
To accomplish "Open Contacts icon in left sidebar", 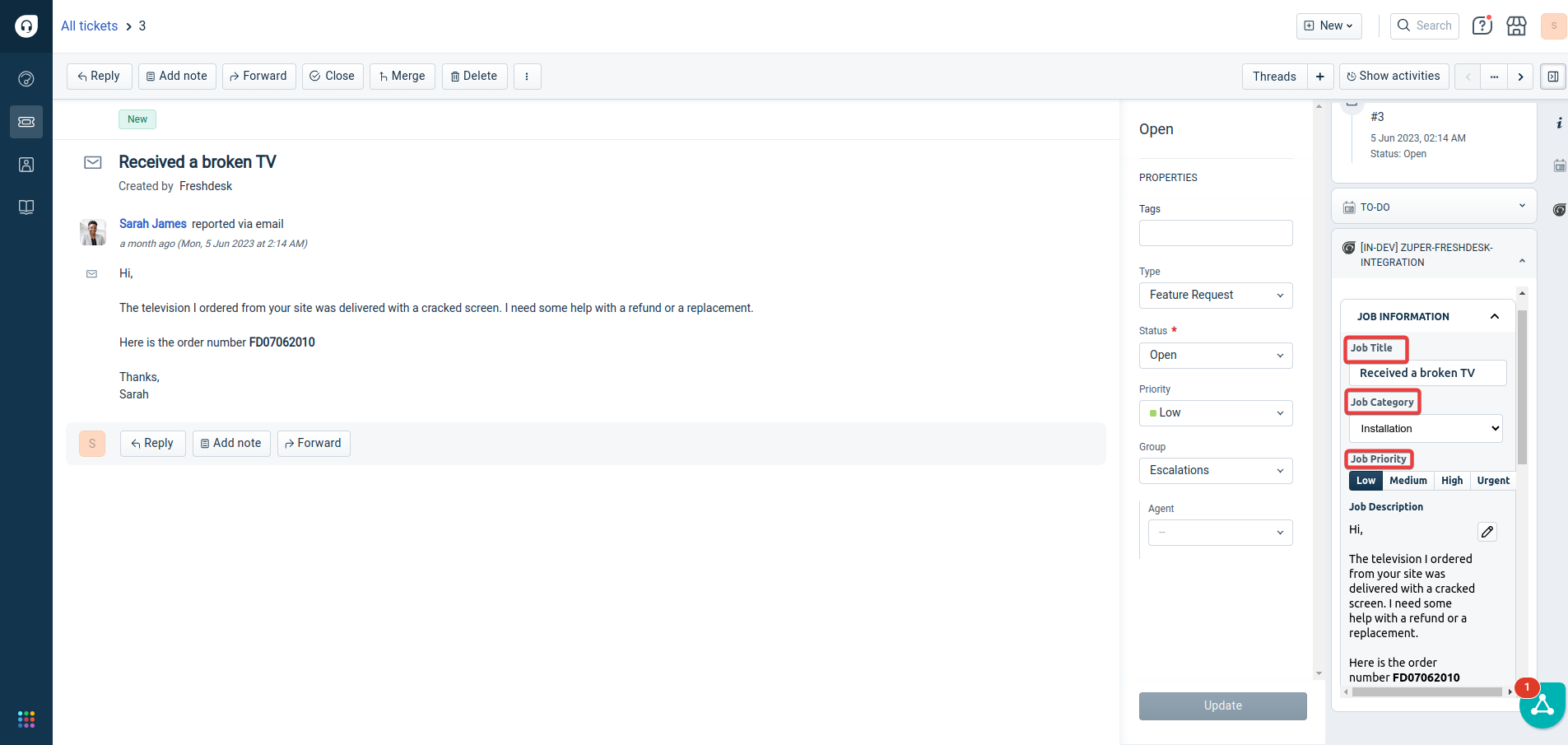I will pos(26,165).
